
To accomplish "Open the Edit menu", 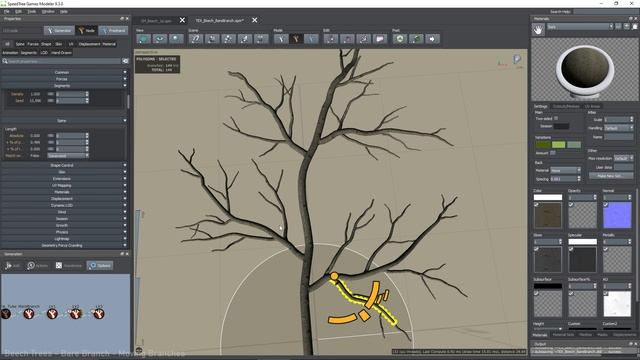I will [x=18, y=11].
